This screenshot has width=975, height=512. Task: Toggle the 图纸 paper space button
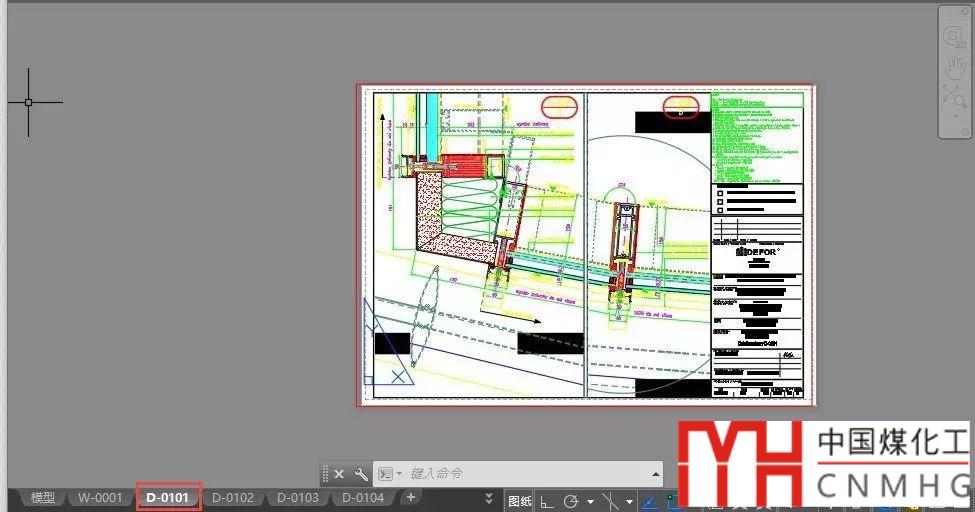[520, 501]
